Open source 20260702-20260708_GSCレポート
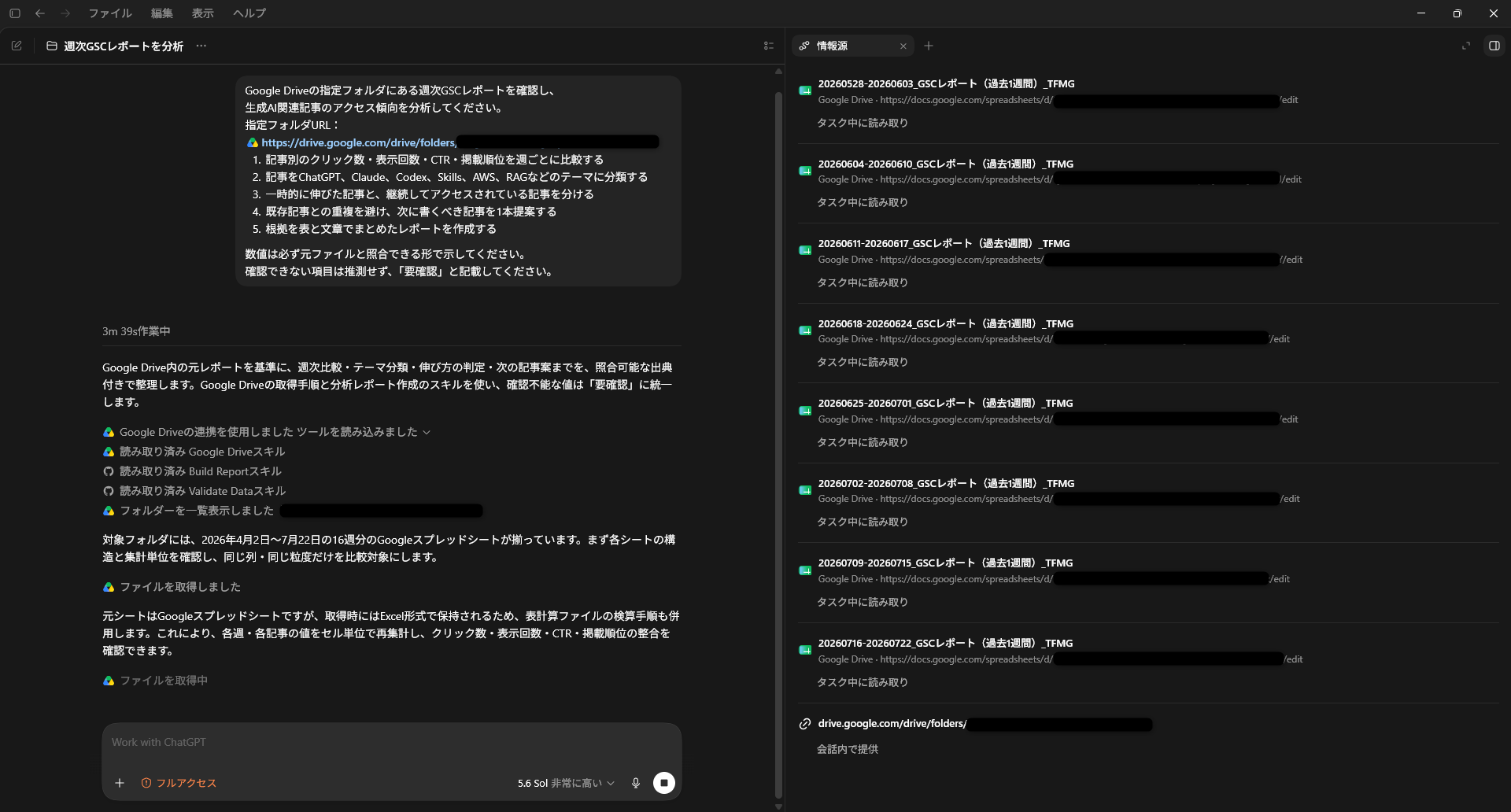Image resolution: width=1511 pixels, height=812 pixels. tap(946, 484)
